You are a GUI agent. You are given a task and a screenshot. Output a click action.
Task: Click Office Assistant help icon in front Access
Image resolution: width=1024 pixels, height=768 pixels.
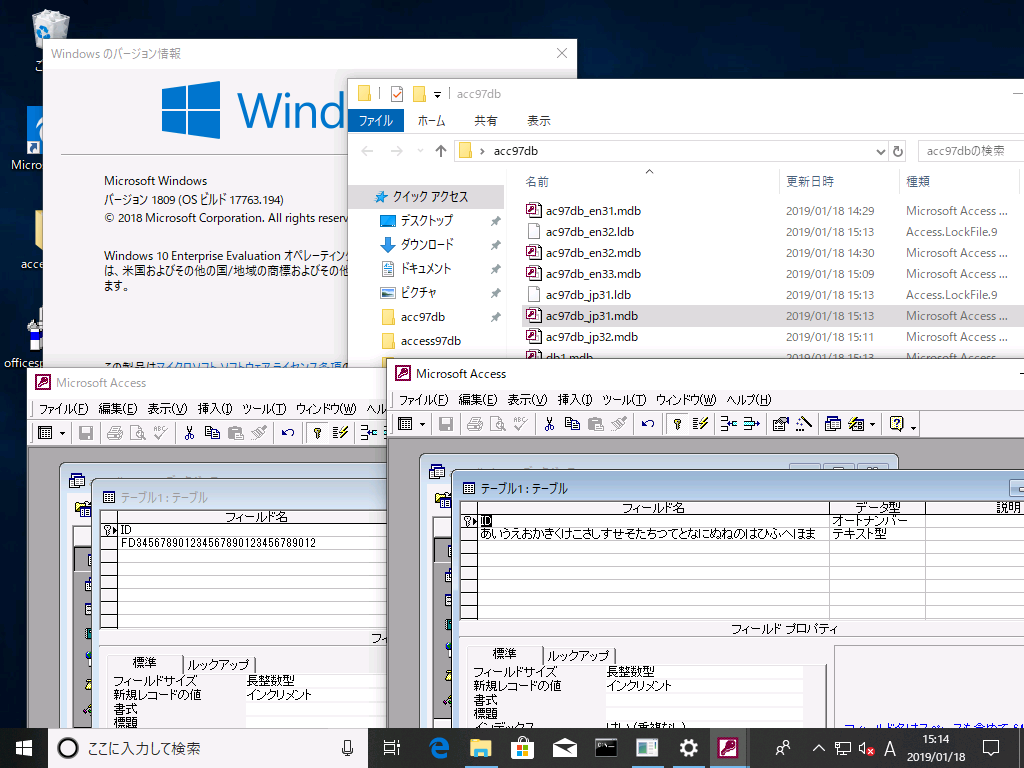[897, 424]
